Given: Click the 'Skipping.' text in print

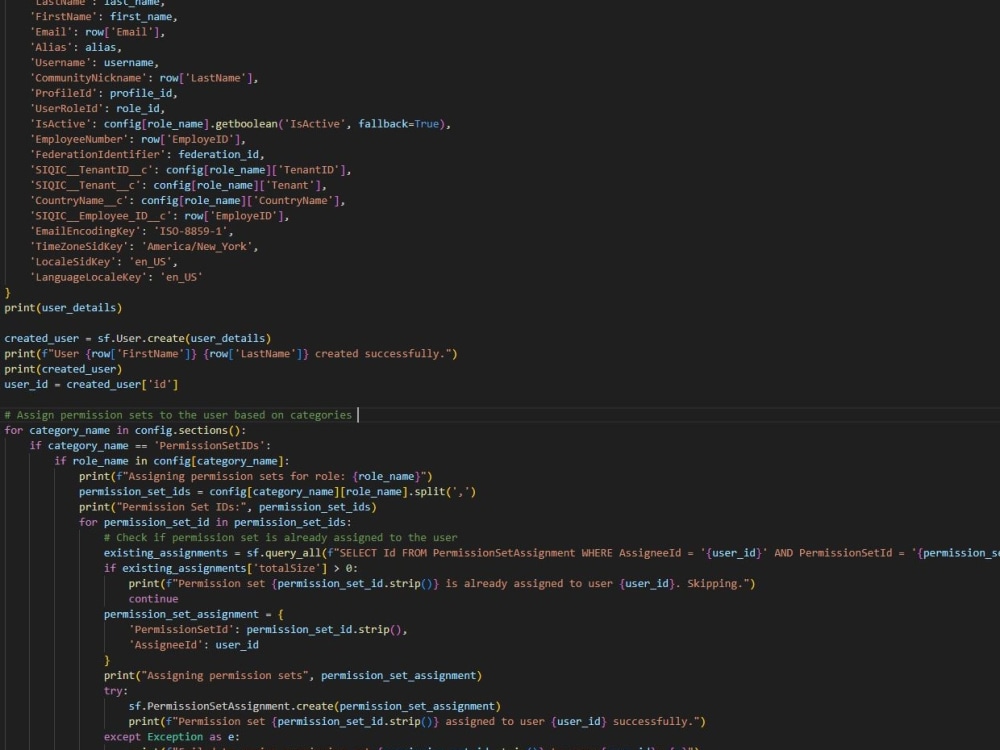Looking at the screenshot, I should (x=715, y=583).
